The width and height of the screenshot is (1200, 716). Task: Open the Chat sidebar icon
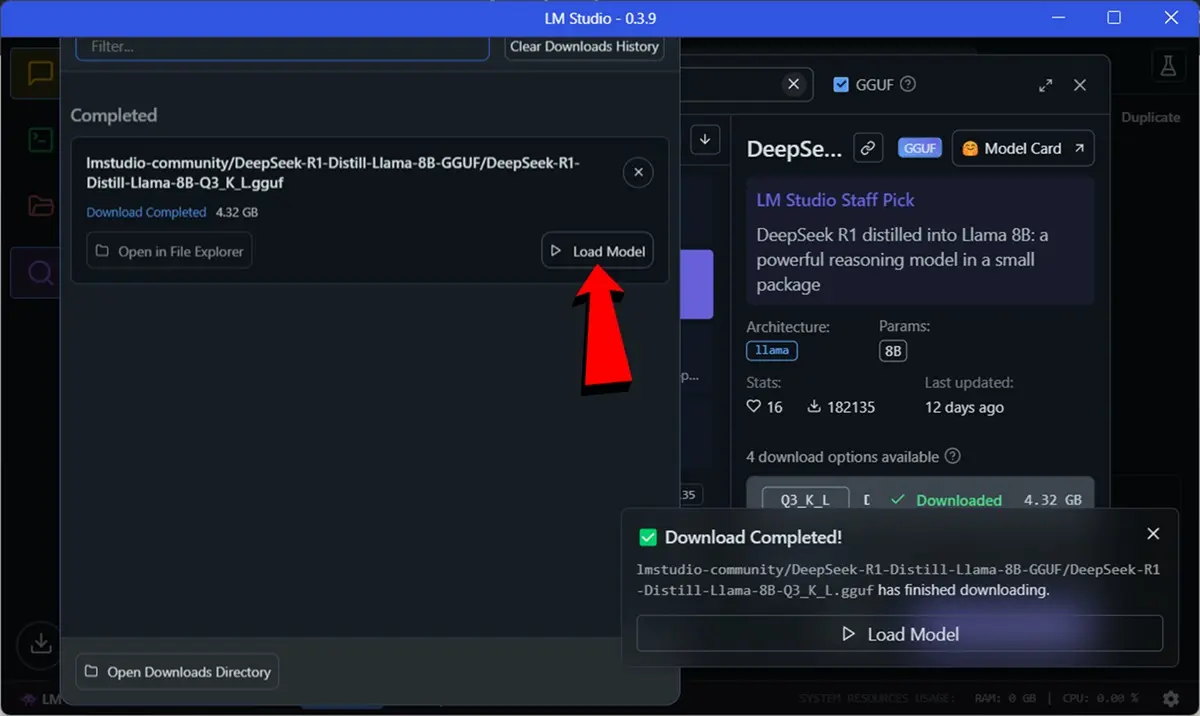(x=40, y=74)
